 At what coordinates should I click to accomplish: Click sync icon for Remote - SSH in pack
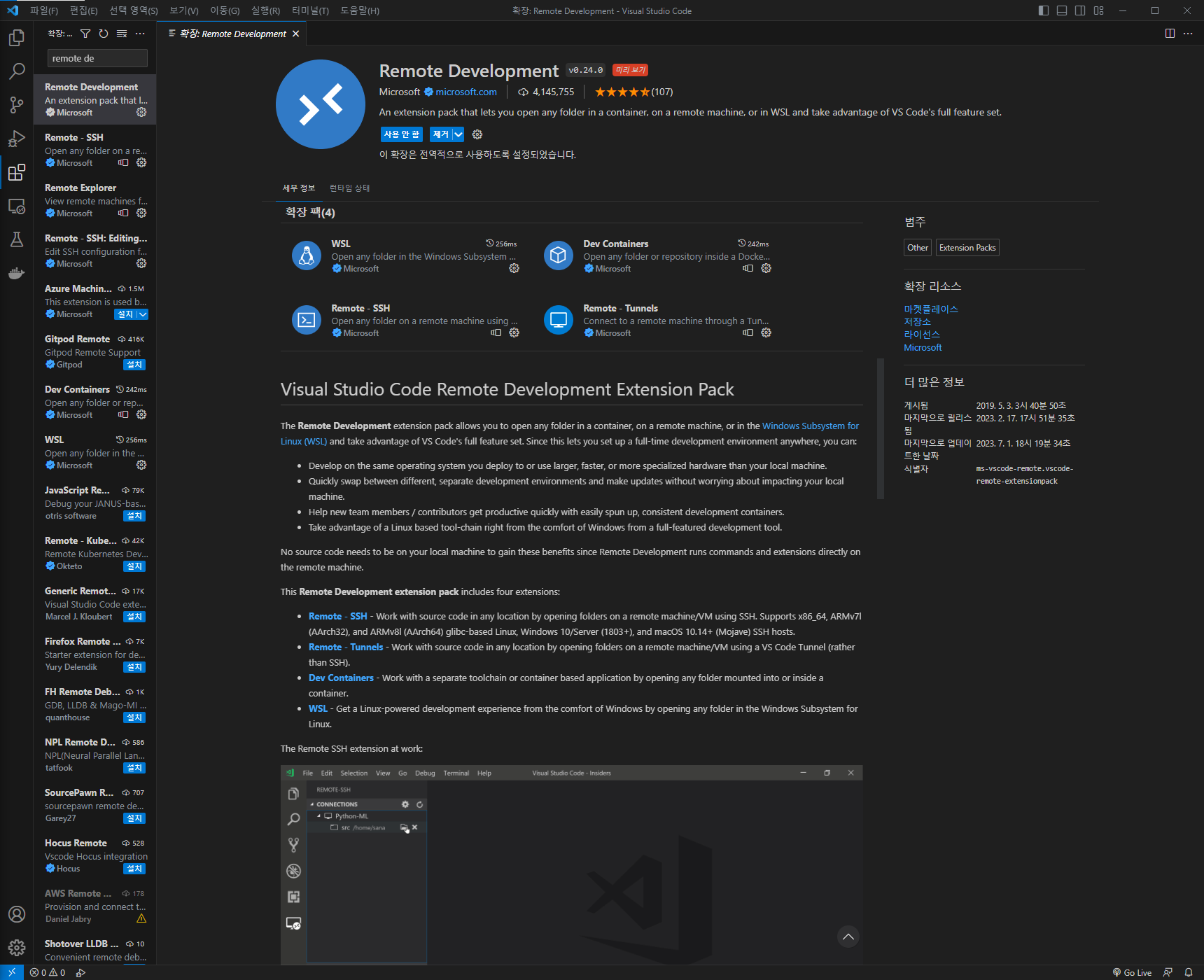point(496,332)
